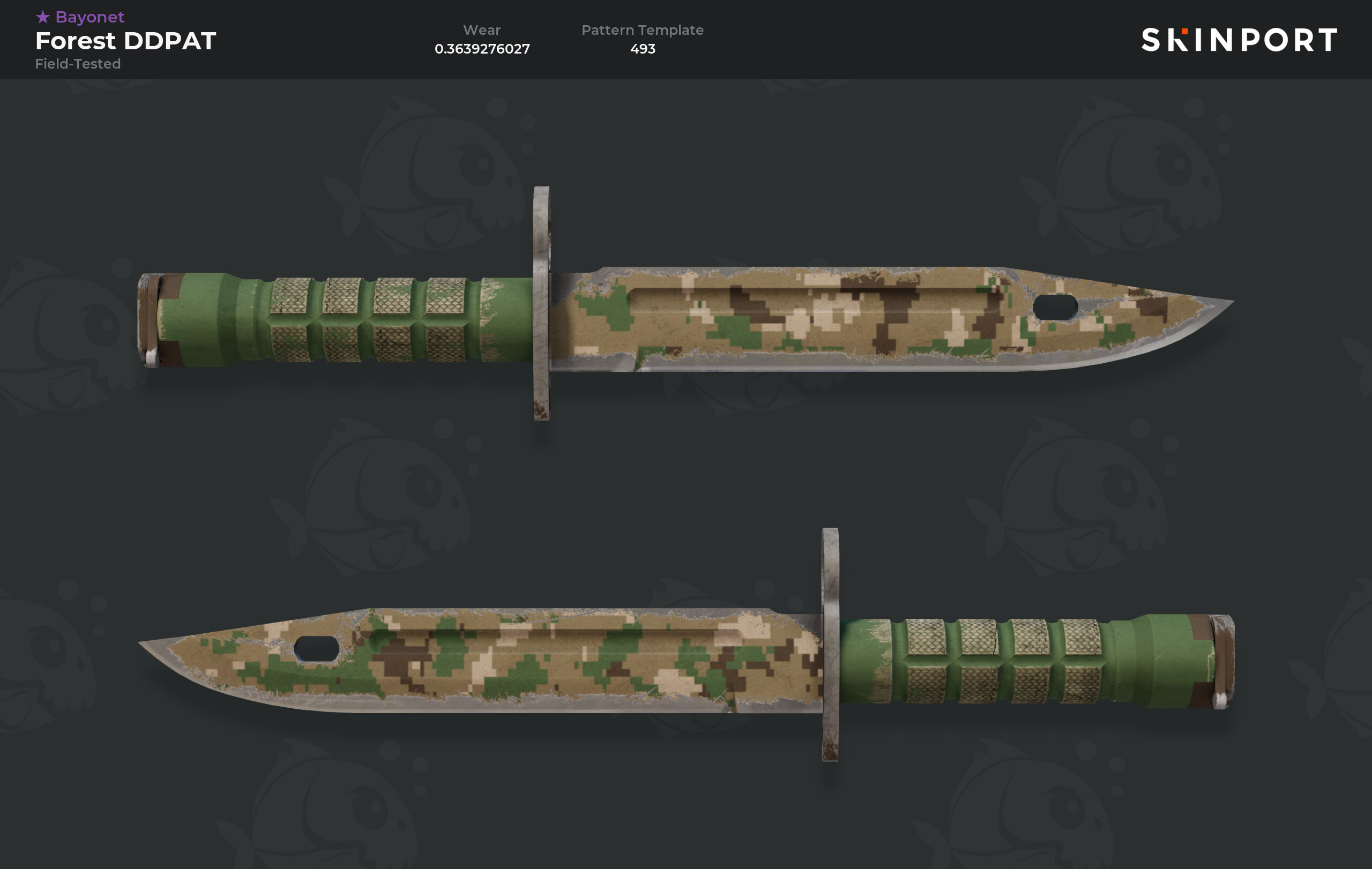
Task: Click the top knife's pommel cap
Action: click(x=150, y=320)
